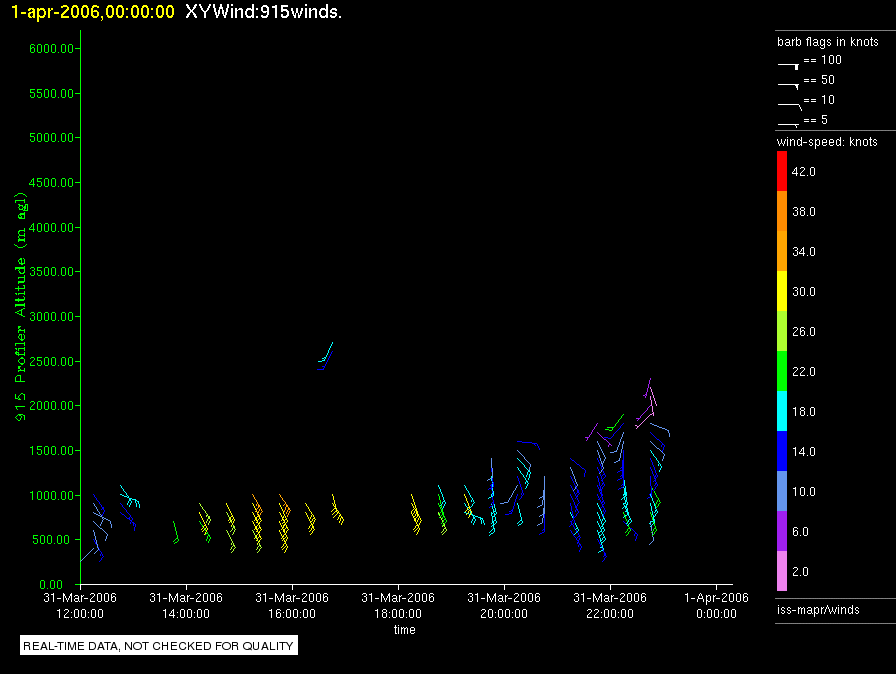Click the 31-Mar-2006 20:00:00 time label
The image size is (896, 674).
[504, 605]
